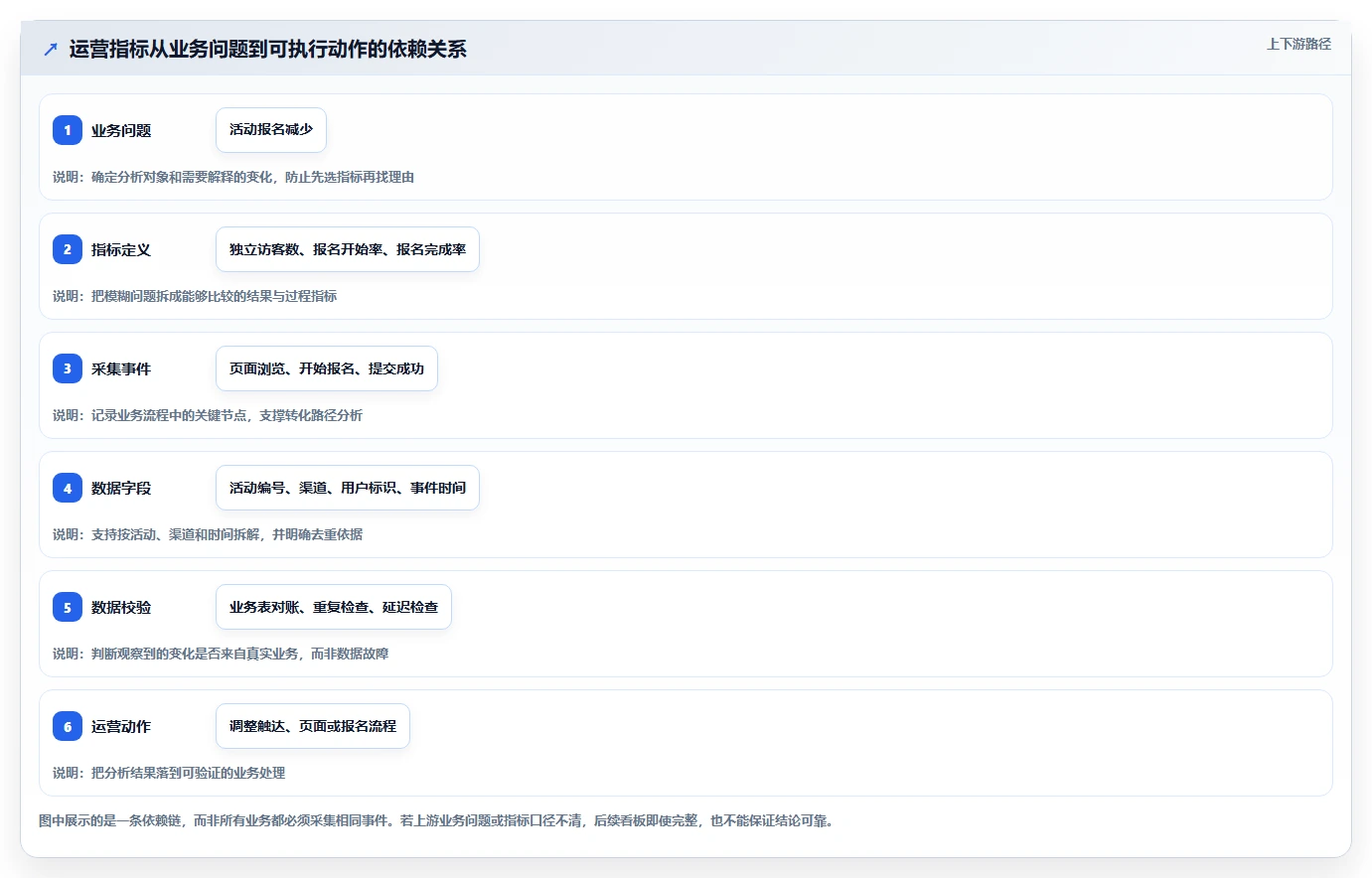This screenshot has width=1372, height=878.
Task: Select the 活动编号、渠道、用户标识、事件时间 chip
Action: [348, 488]
